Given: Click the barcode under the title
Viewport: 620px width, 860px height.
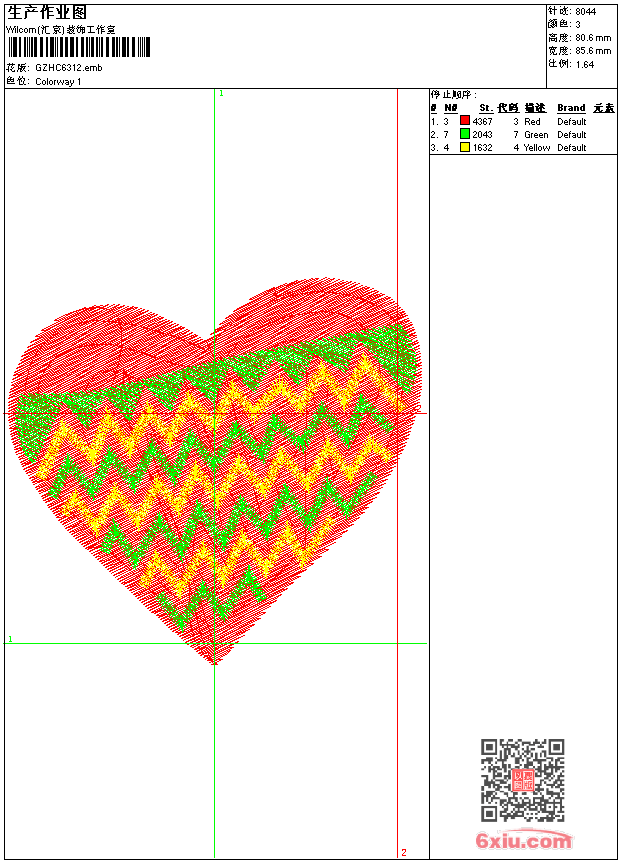Looking at the screenshot, I should click(x=78, y=47).
